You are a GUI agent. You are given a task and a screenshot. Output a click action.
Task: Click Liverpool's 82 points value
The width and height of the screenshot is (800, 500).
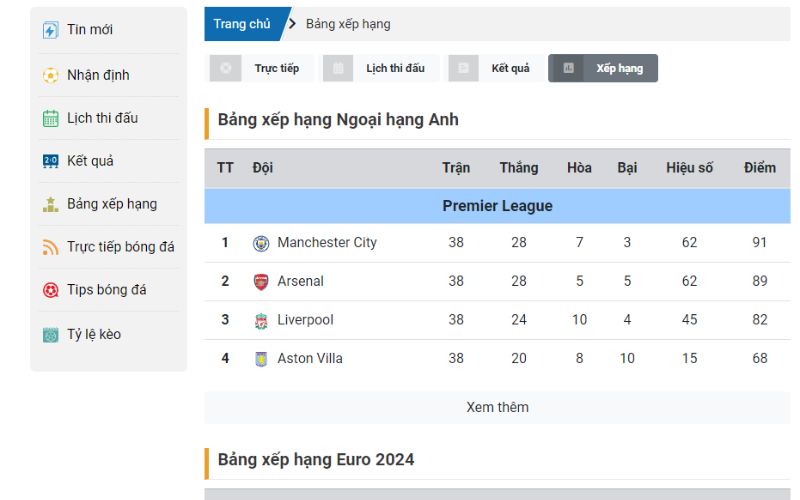760,320
